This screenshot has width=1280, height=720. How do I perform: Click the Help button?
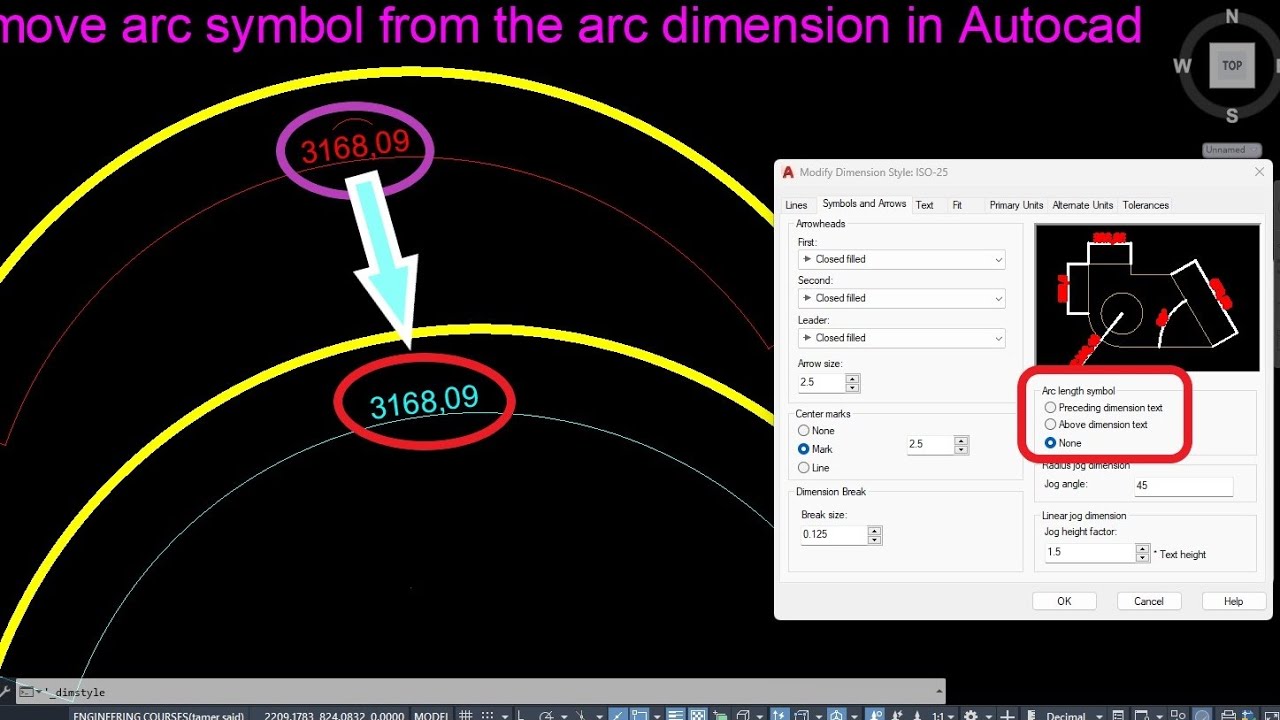point(1233,601)
